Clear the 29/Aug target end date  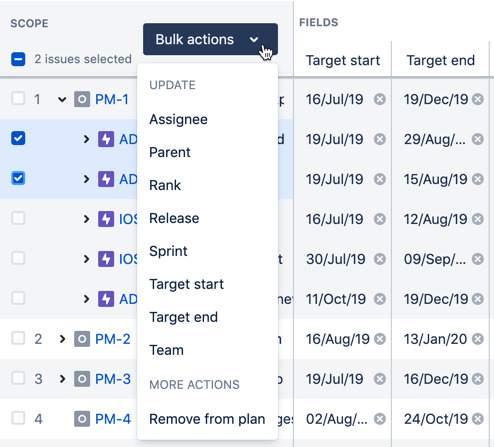tap(478, 139)
